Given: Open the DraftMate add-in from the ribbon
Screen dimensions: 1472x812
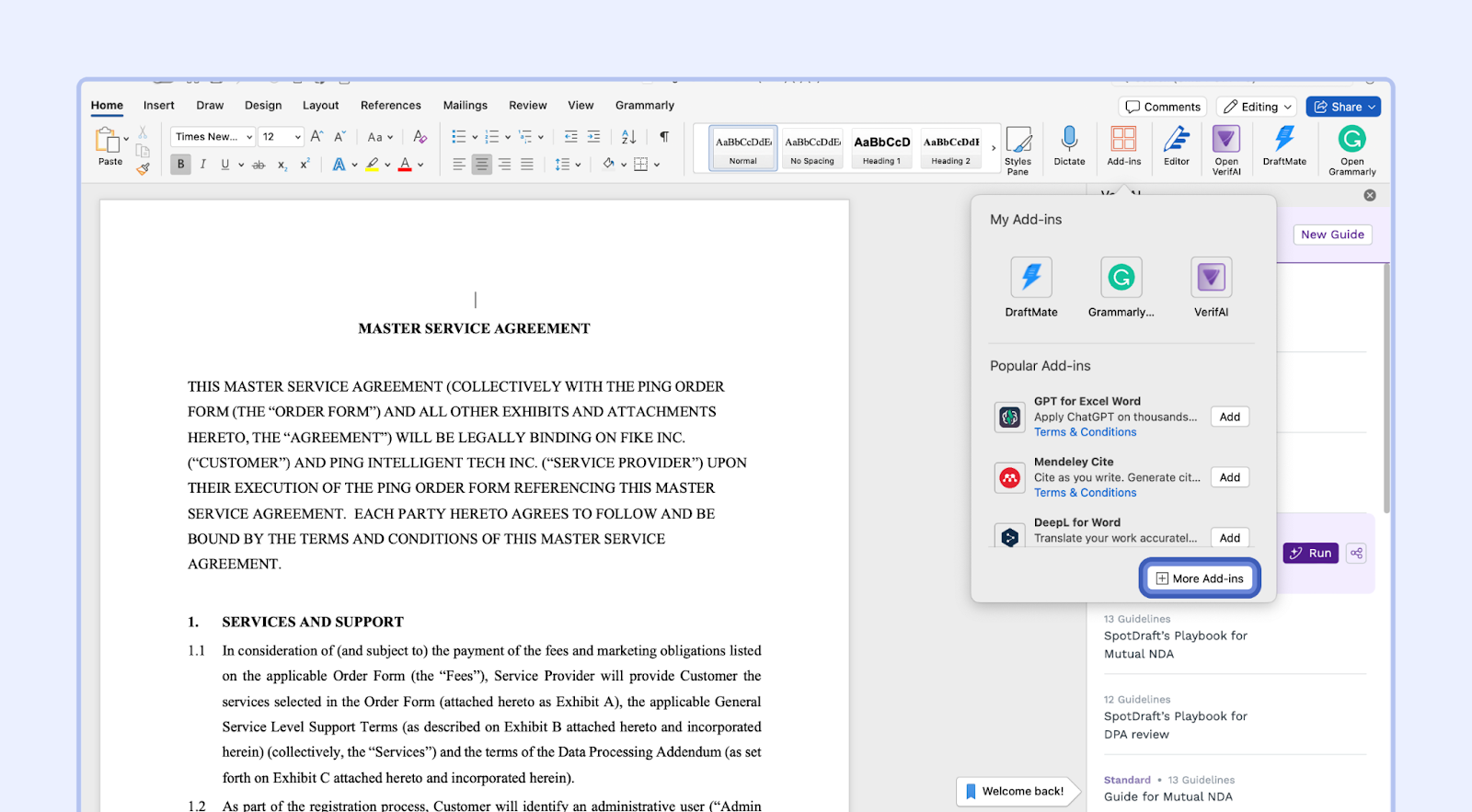Looking at the screenshot, I should point(1283,145).
